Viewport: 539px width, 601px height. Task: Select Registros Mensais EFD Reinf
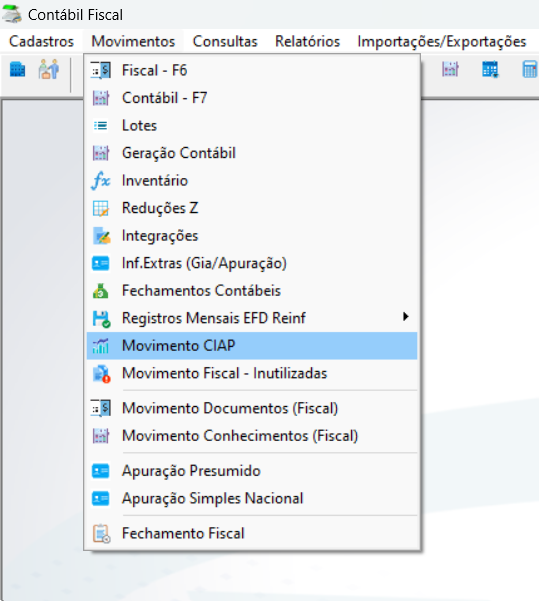coord(252,318)
